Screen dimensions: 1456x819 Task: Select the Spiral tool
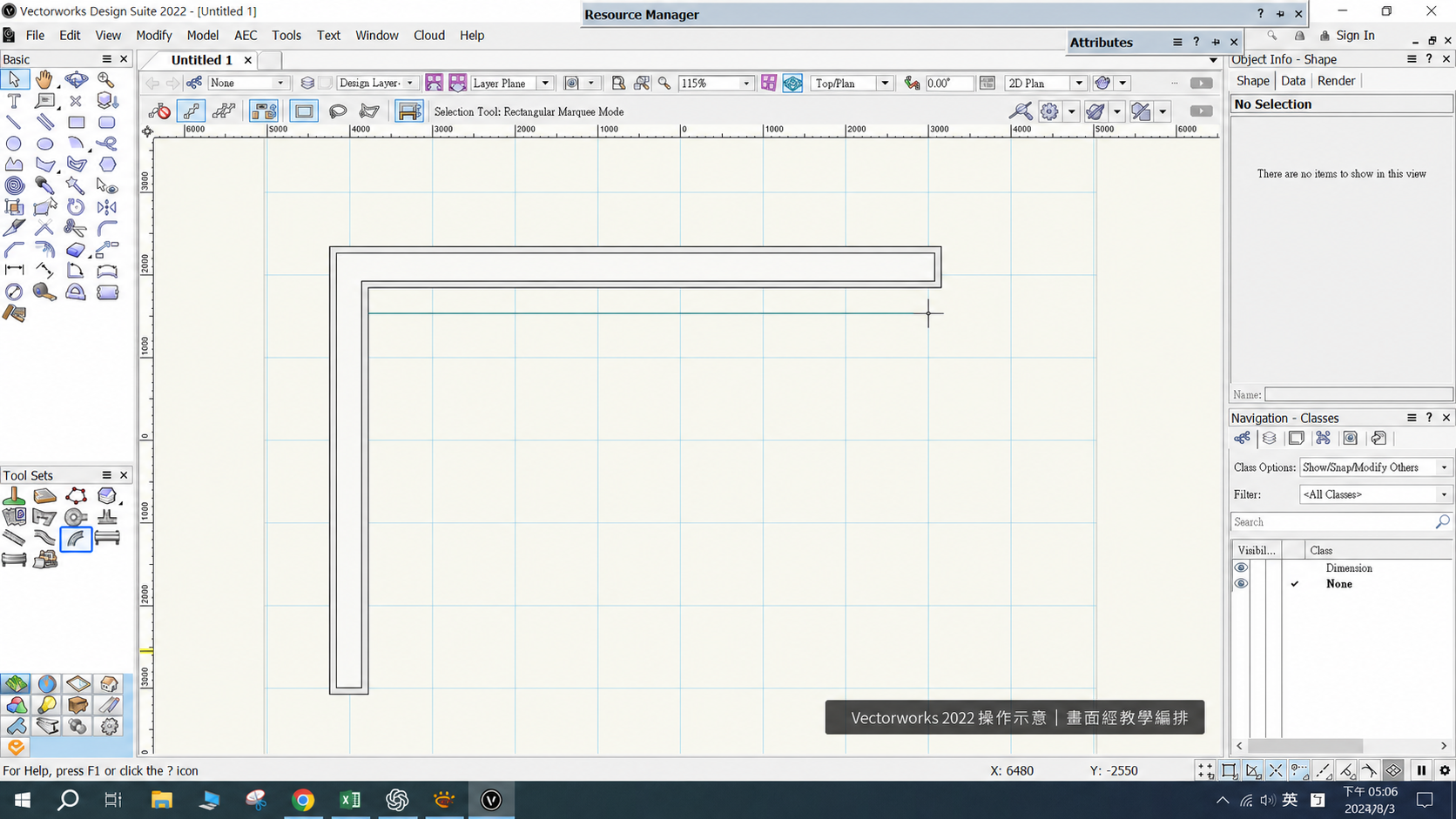tap(14, 185)
